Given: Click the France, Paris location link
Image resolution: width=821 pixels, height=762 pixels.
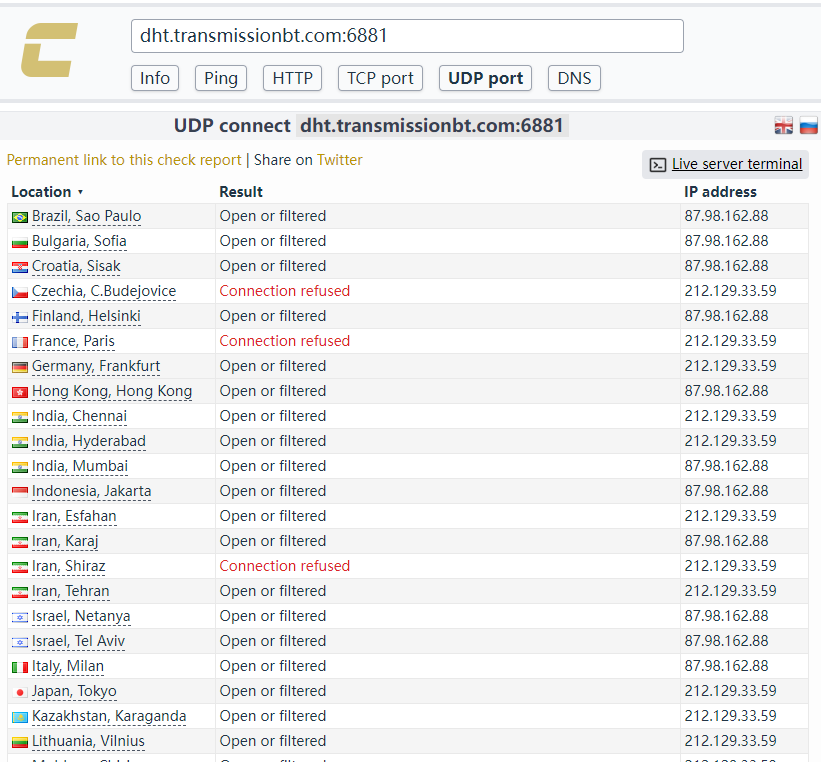Looking at the screenshot, I should [x=73, y=341].
